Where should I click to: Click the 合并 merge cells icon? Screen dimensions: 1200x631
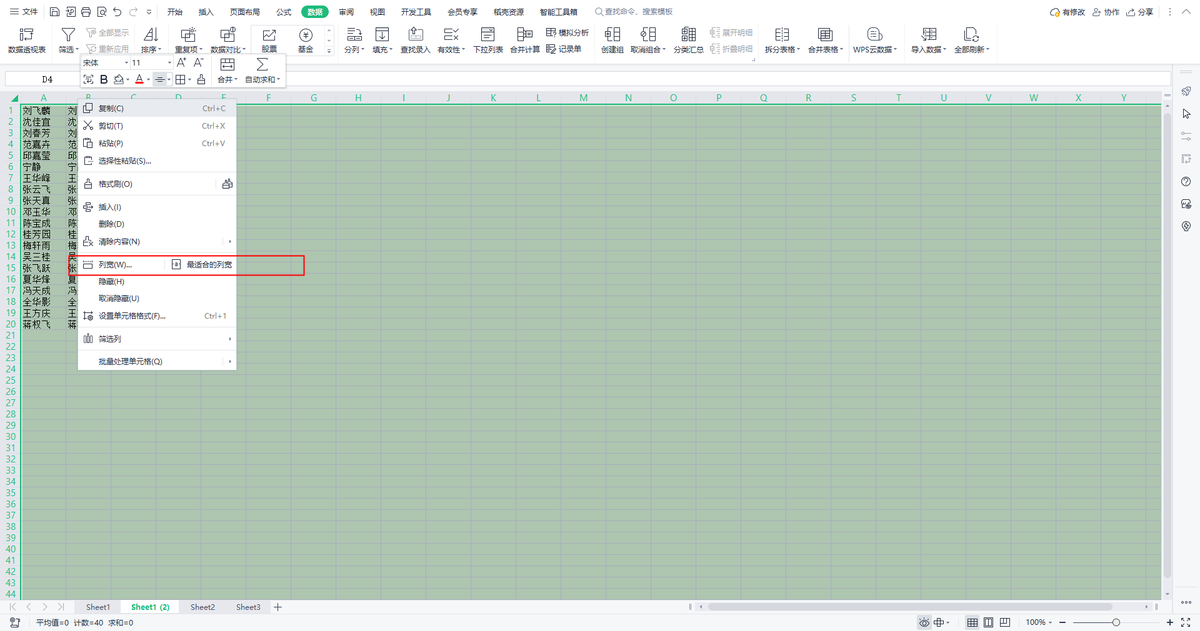pyautogui.click(x=227, y=64)
